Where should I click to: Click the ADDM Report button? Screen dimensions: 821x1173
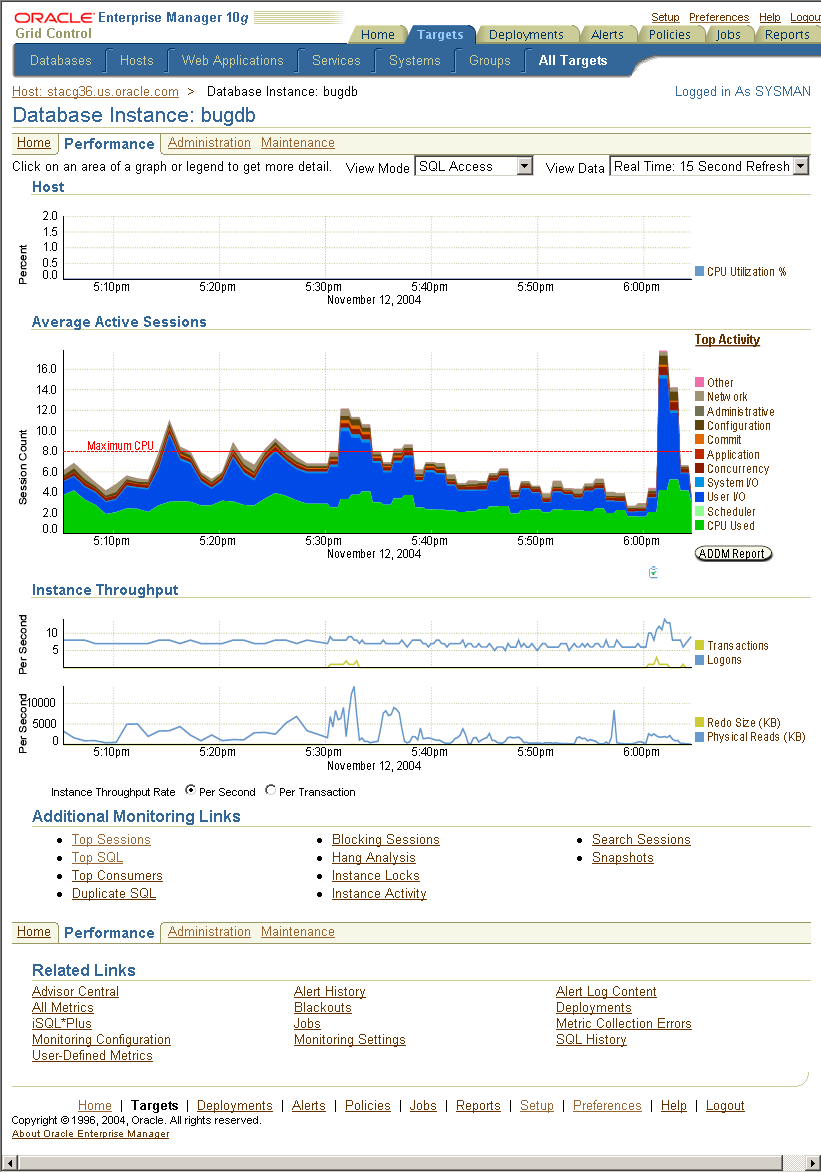(733, 554)
